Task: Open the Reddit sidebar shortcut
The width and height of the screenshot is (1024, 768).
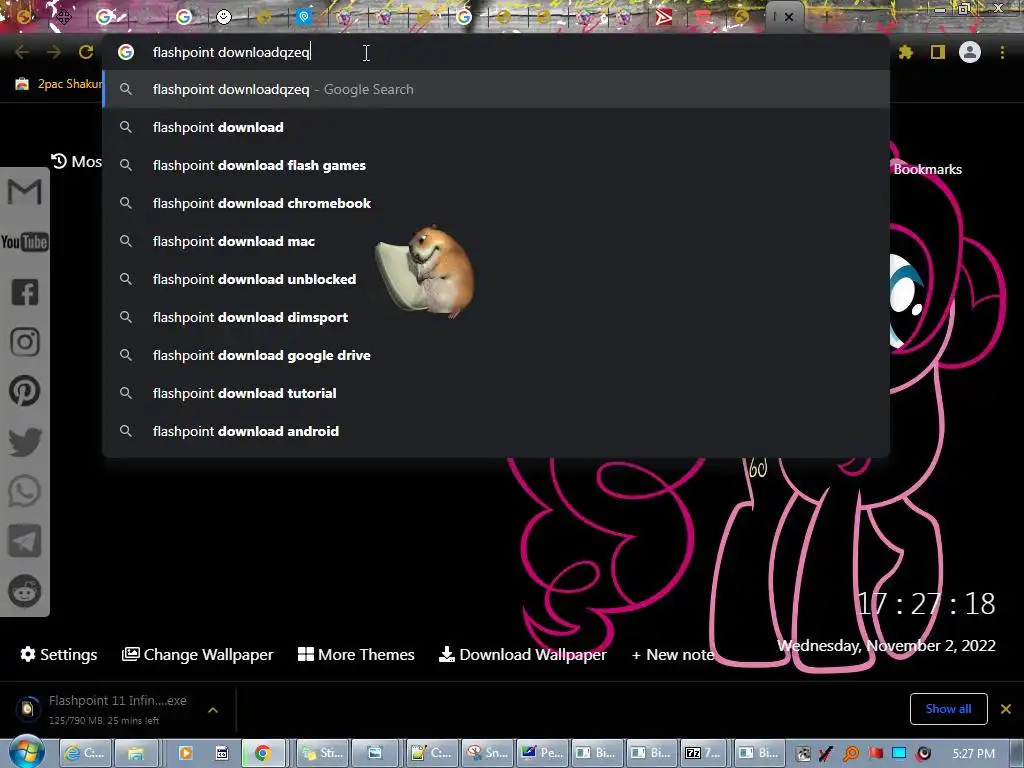Action: pos(25,591)
